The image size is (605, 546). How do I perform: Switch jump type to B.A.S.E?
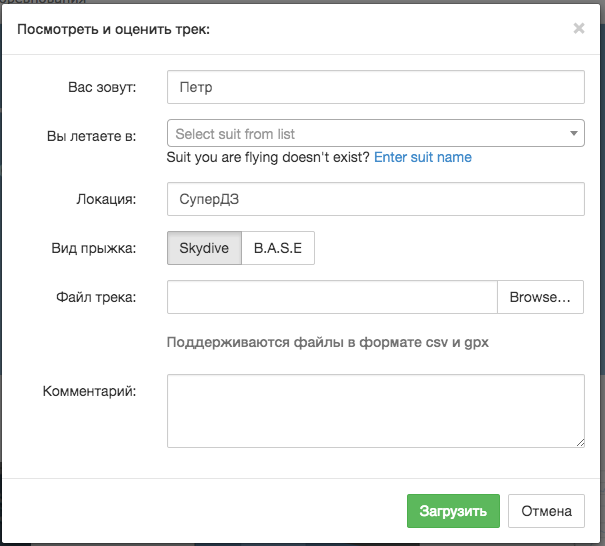coord(278,248)
